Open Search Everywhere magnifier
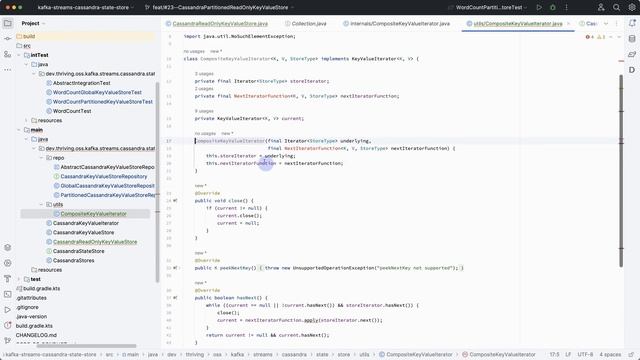Image resolution: width=640 pixels, height=360 pixels. tap(616, 7)
